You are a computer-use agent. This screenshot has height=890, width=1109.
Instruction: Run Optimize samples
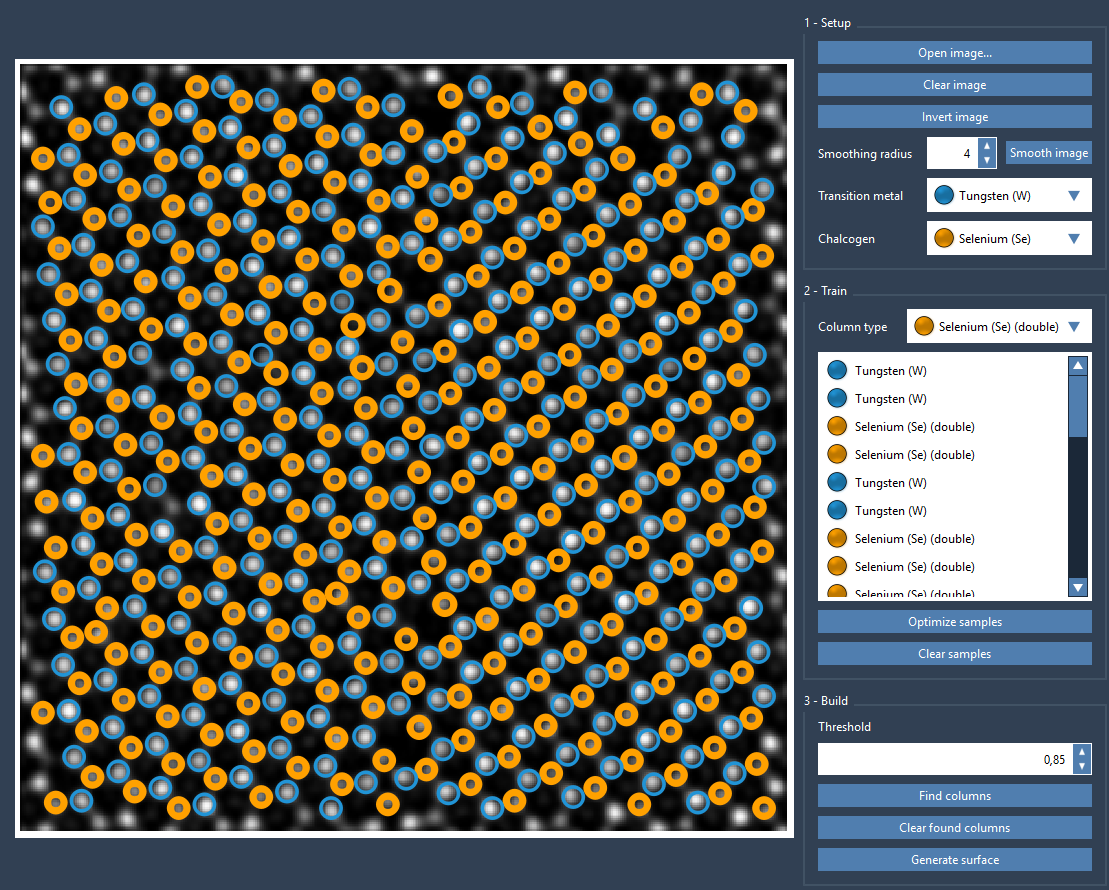pyautogui.click(x=954, y=622)
